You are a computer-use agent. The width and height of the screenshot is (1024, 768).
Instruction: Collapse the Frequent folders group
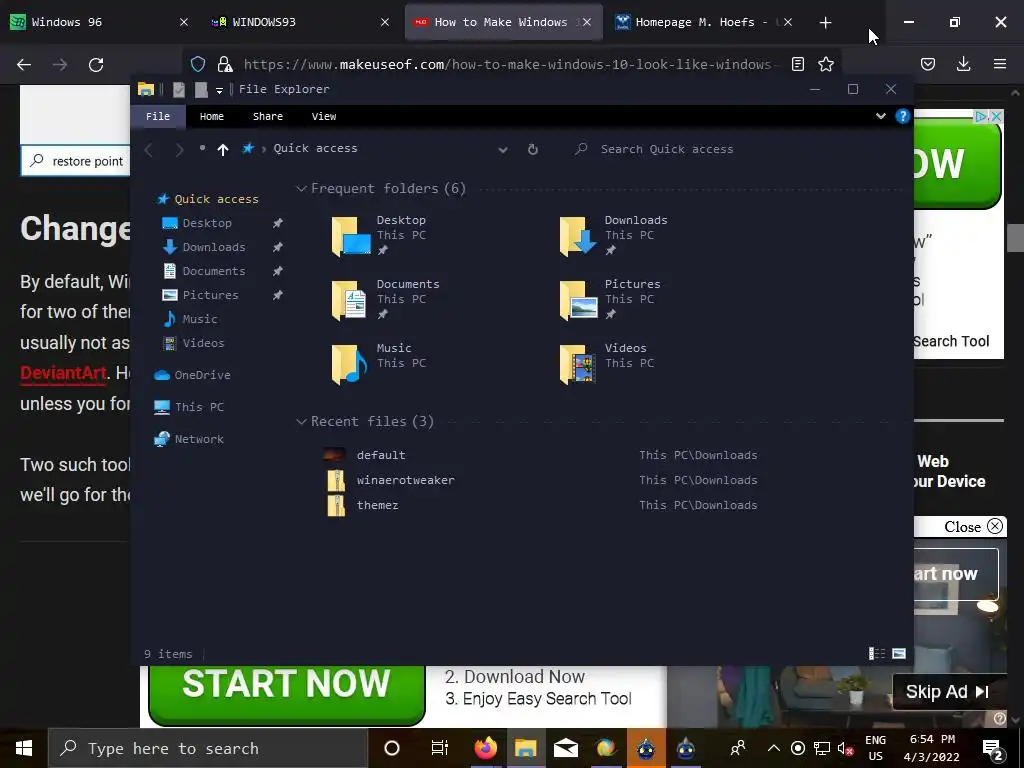(x=301, y=189)
